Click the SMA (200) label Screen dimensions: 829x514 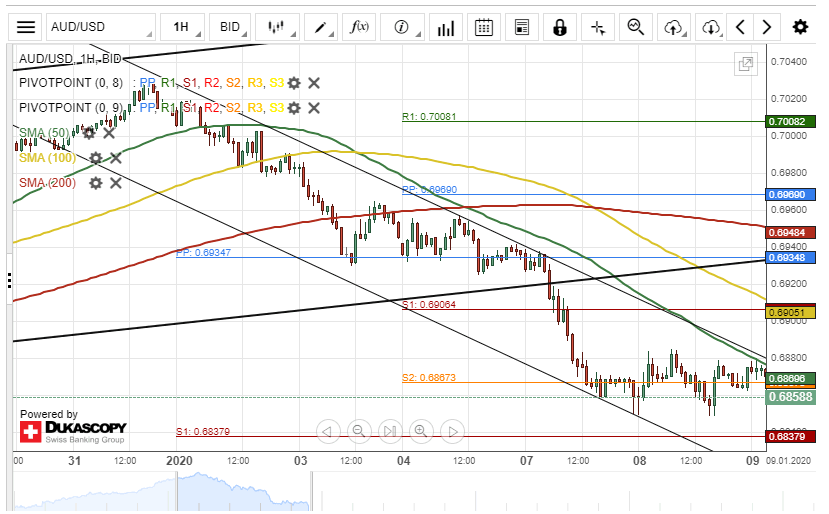[x=48, y=183]
